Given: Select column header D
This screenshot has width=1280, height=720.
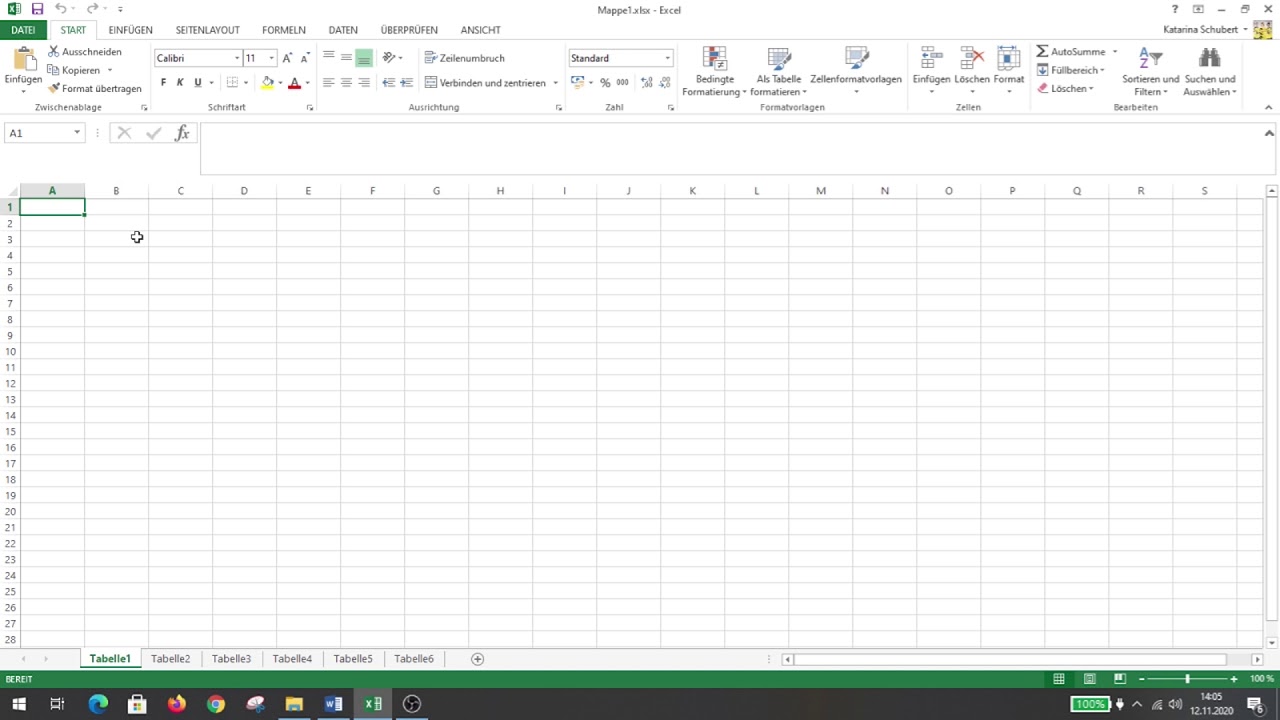Looking at the screenshot, I should 244,191.
